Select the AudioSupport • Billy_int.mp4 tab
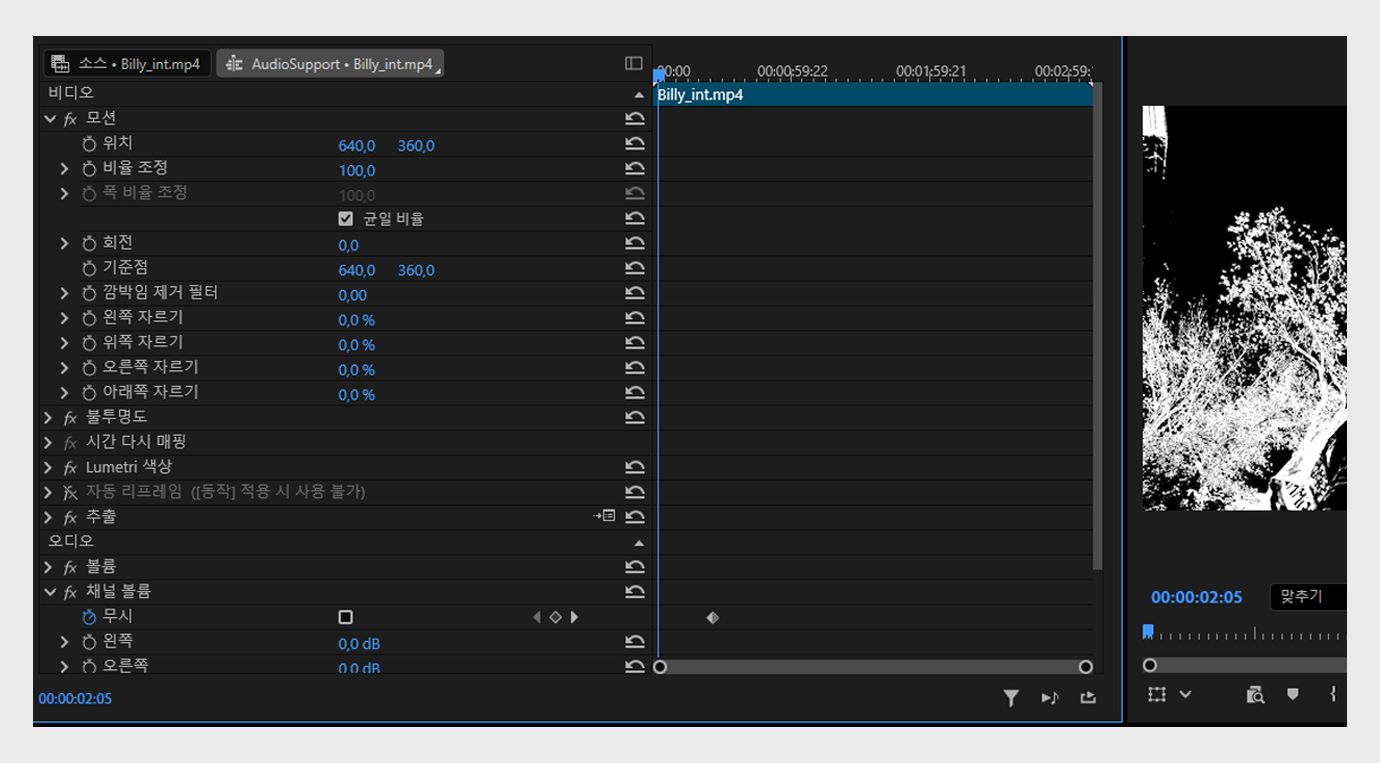 point(330,64)
